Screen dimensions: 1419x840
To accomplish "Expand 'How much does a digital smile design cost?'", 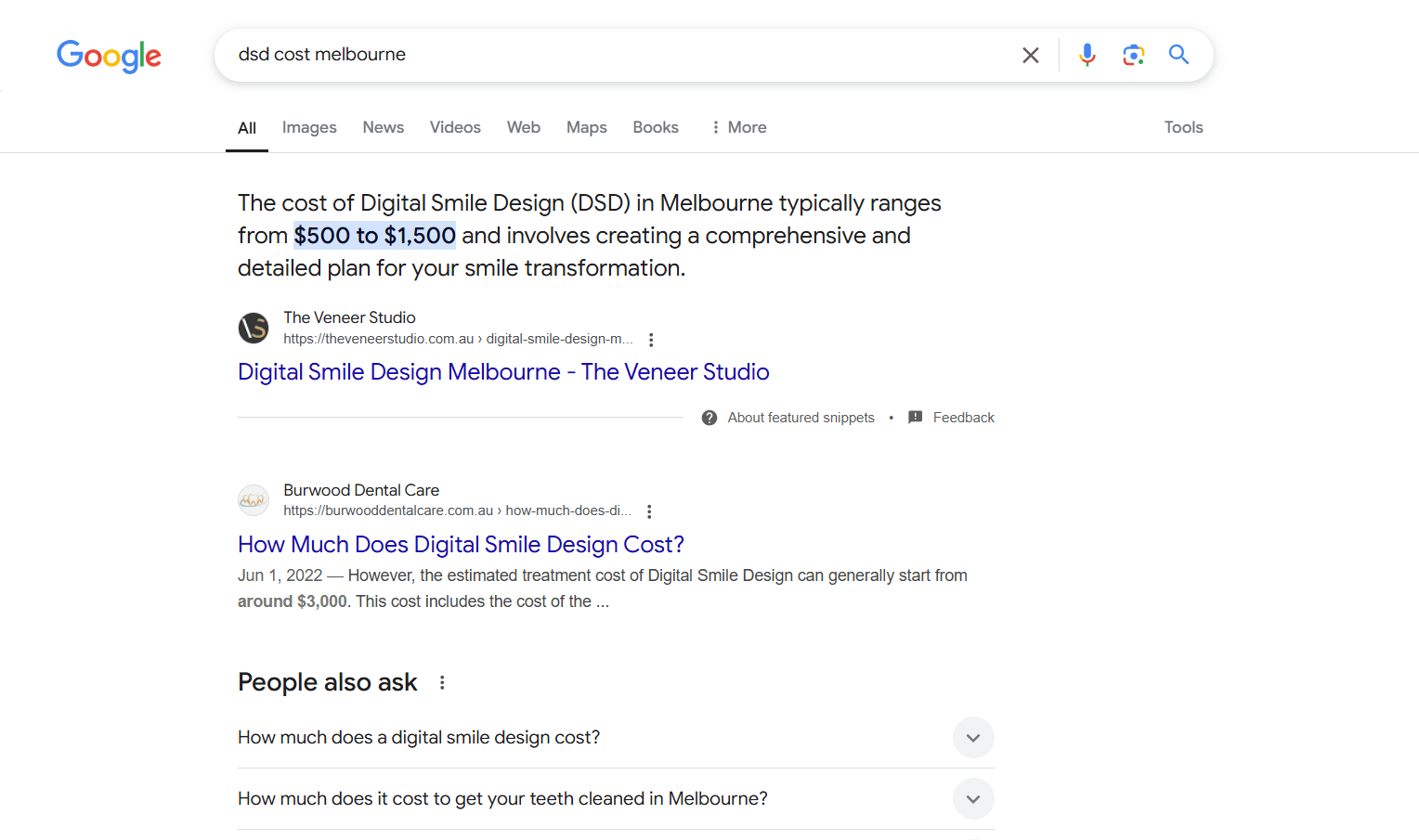I will point(972,738).
